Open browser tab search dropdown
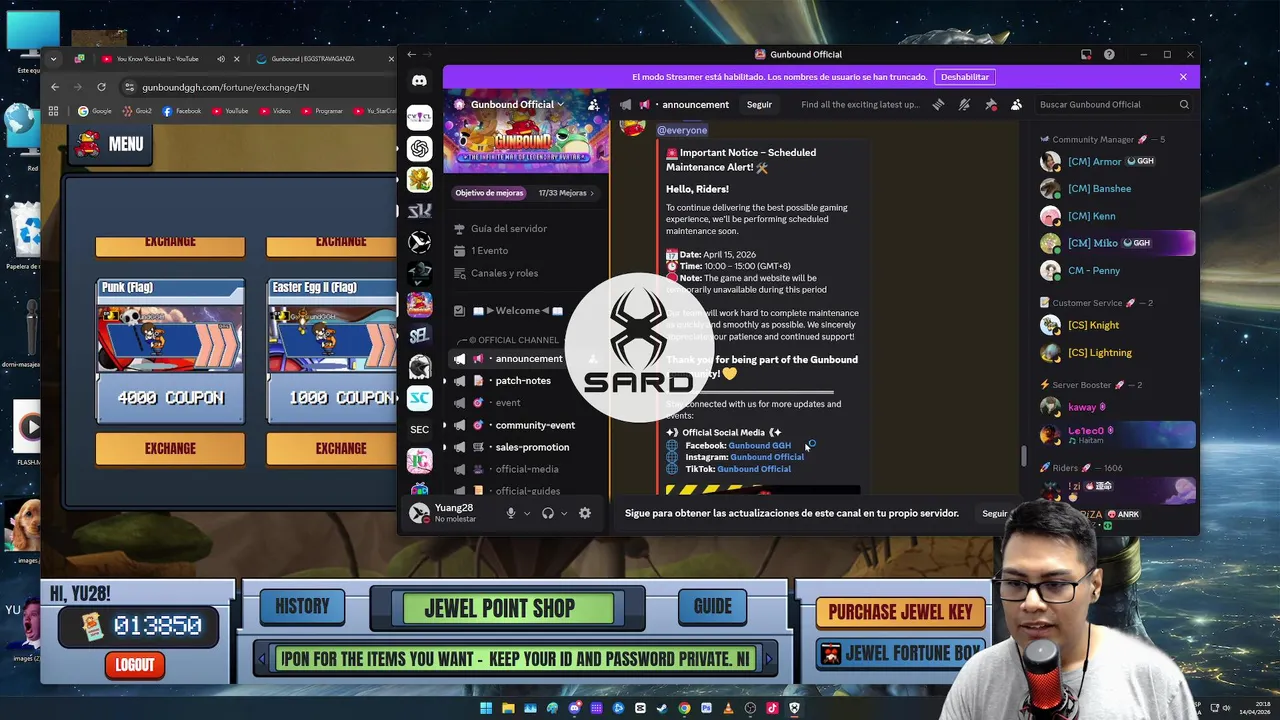 click(53, 59)
